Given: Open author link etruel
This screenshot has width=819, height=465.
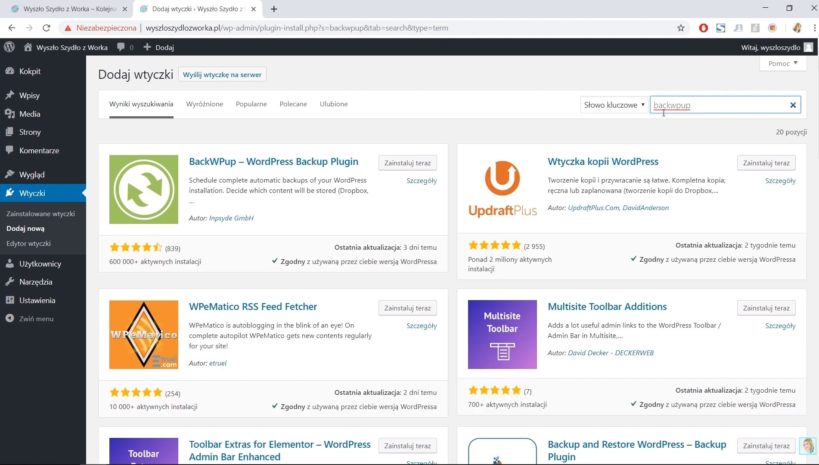Looking at the screenshot, I should click(x=218, y=363).
